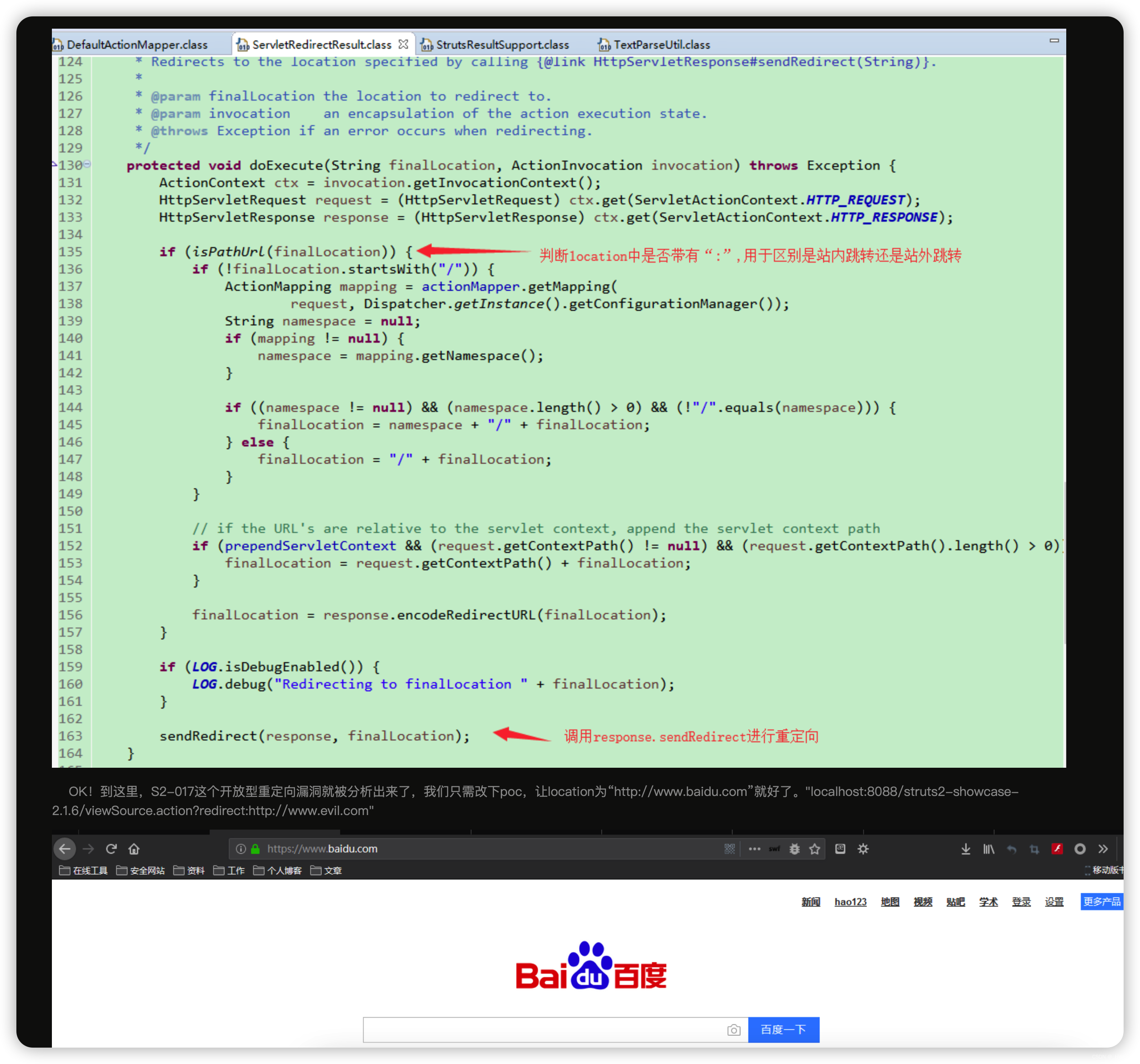This screenshot has height=1064, width=1140.
Task: Click line number 135 in the gutter
Action: (71, 252)
